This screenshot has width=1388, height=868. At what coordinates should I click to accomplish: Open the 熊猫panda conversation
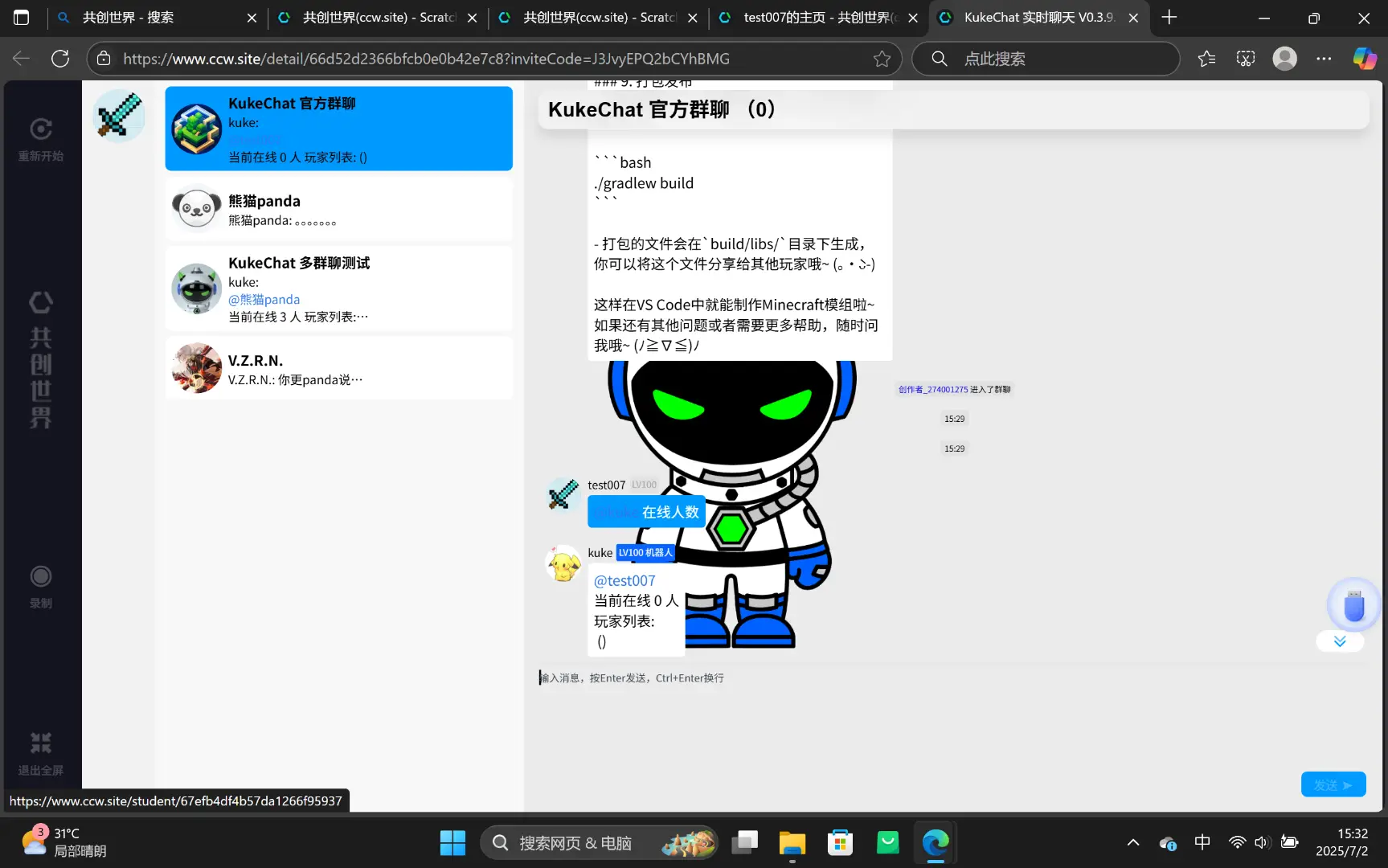[x=338, y=209]
